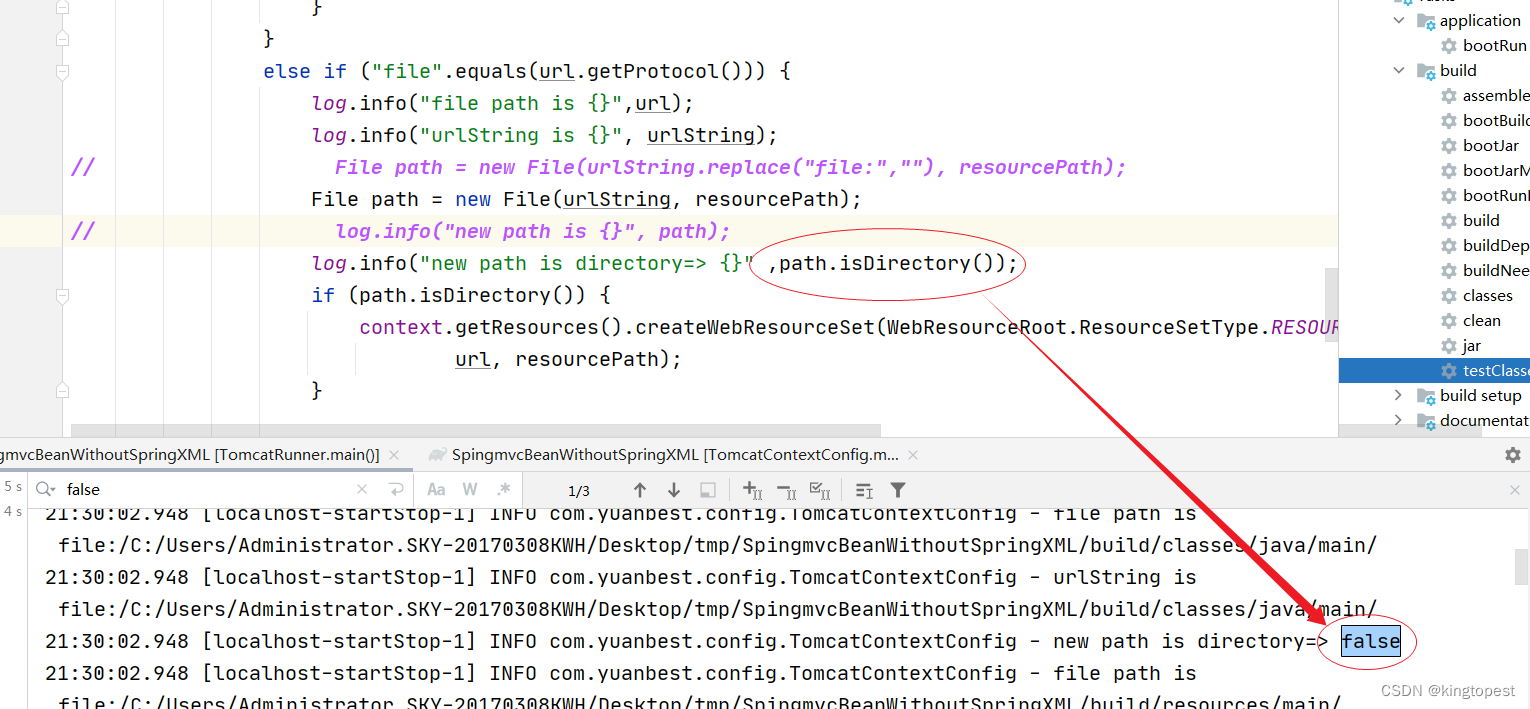The height and width of the screenshot is (709, 1530).
Task: Click the 1/3 match counter
Action: [x=579, y=491]
